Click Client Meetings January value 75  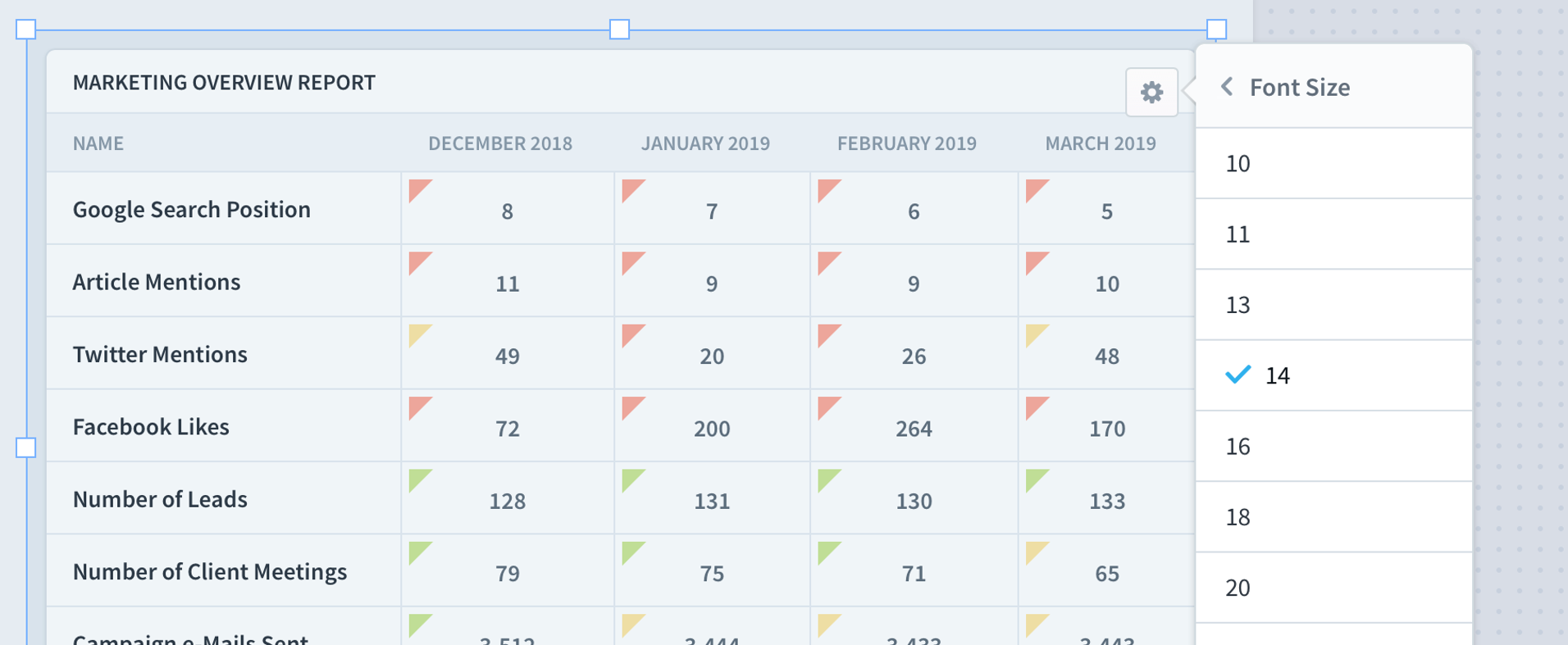pos(712,573)
